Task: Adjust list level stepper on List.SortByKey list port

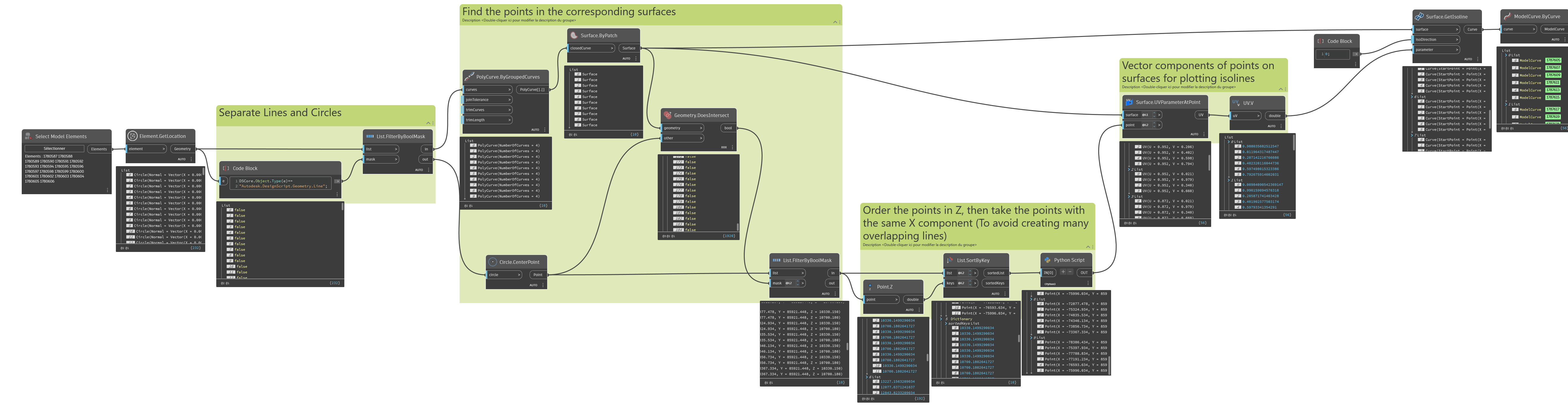Action: point(970,273)
